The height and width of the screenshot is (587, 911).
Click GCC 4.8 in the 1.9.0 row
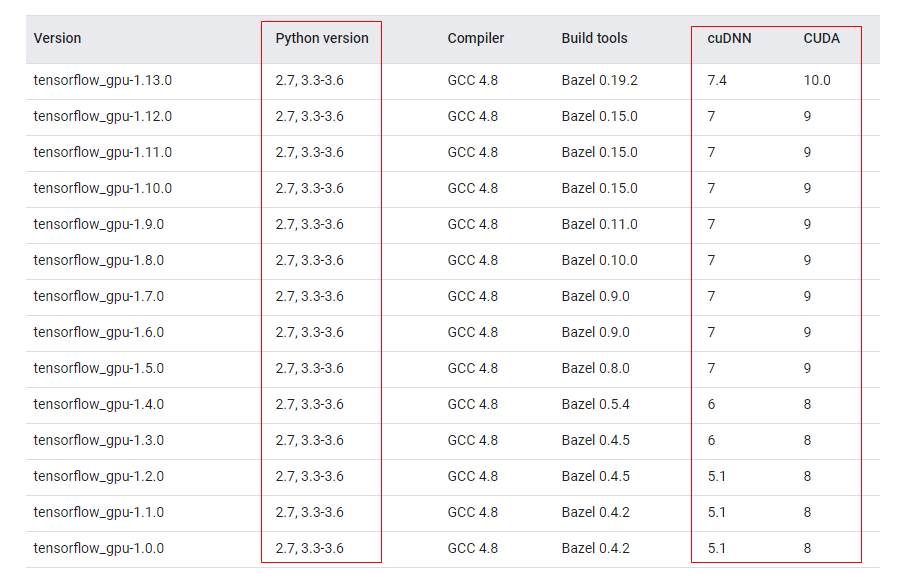point(472,224)
